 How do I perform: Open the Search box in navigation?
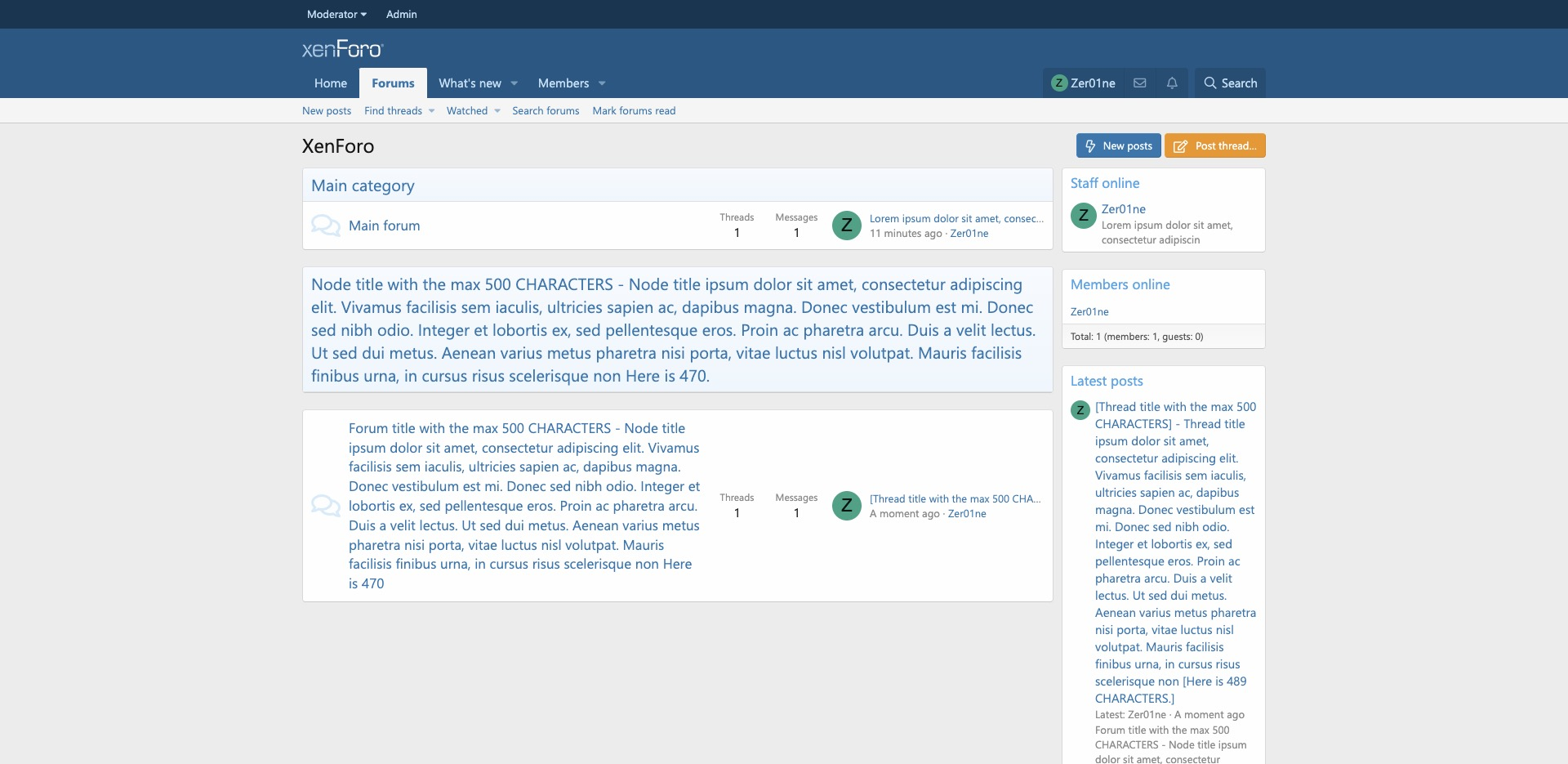pos(1230,83)
